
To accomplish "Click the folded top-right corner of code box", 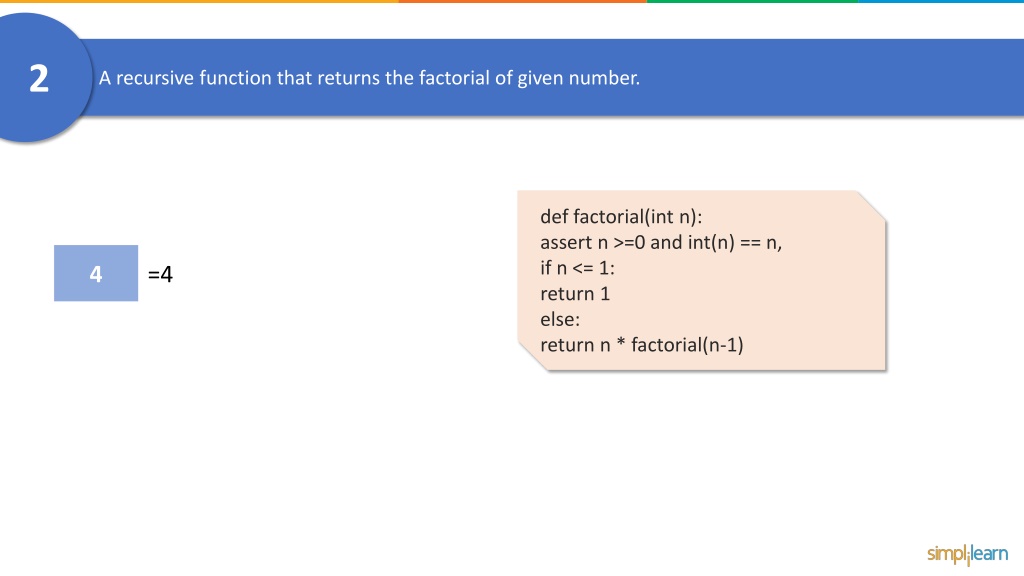I will point(871,204).
